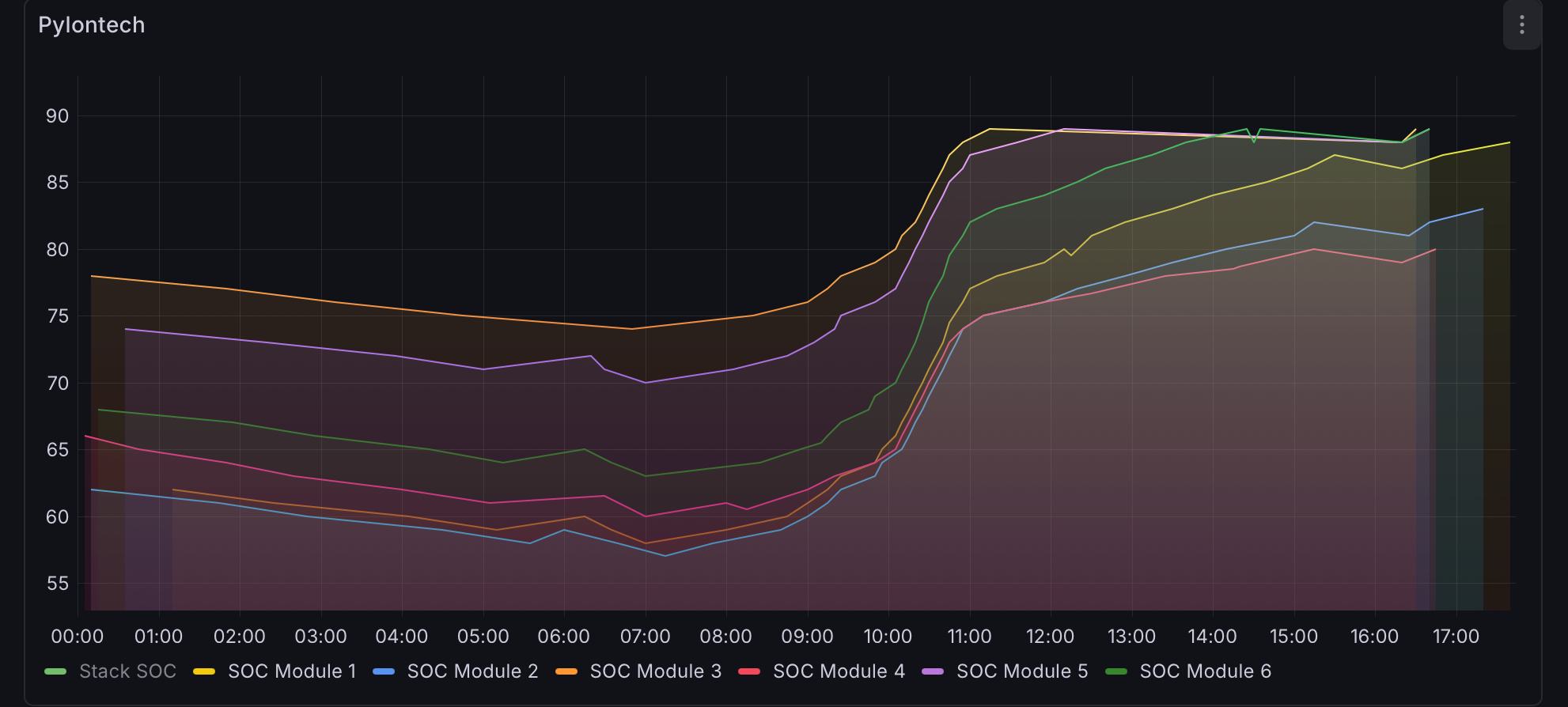Click the 90 value on the y-axis
Image resolution: width=1568 pixels, height=707 pixels.
[58, 116]
